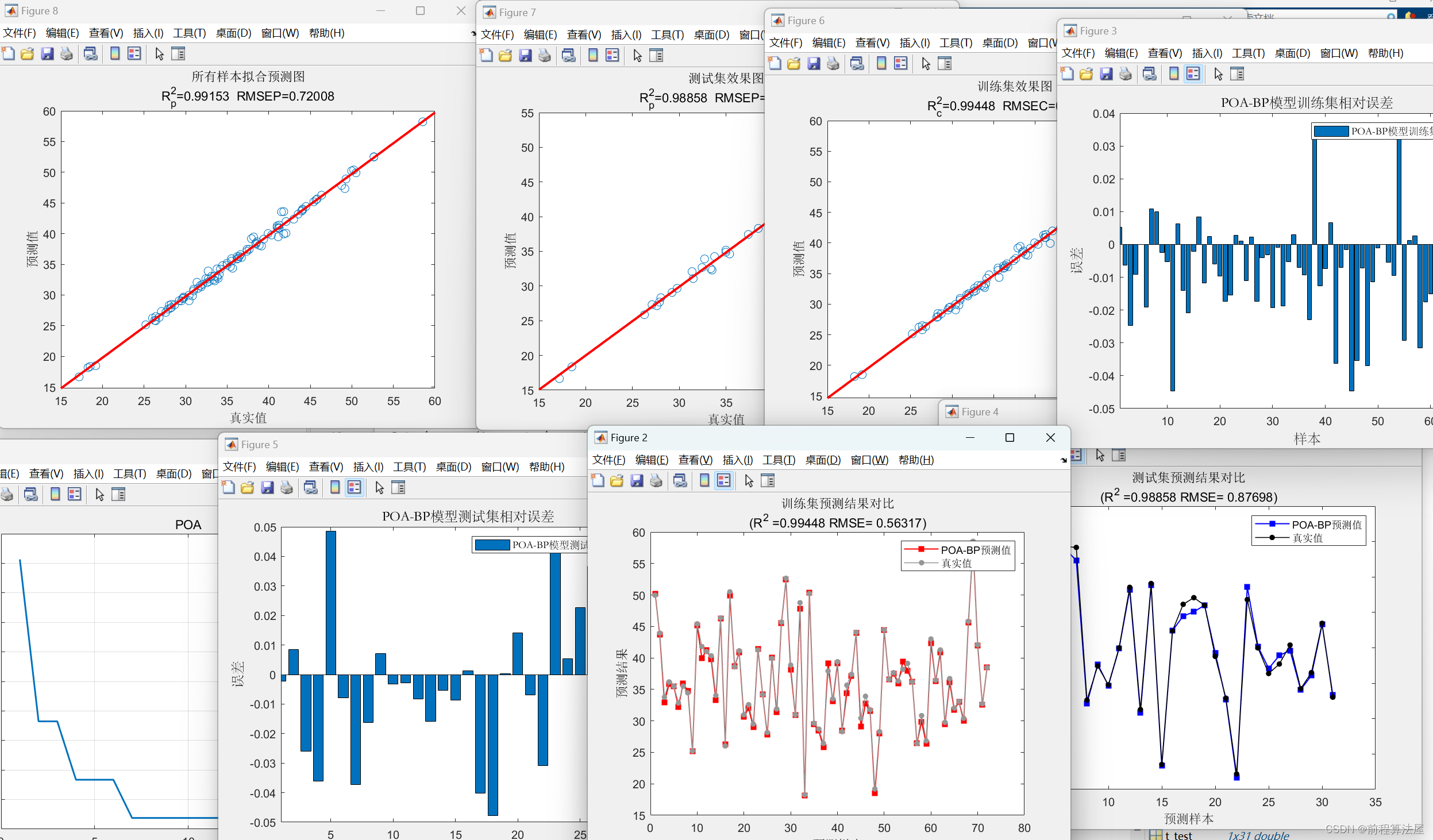Open Property Inspector icon in Figure 3
This screenshot has width=1433, height=840.
point(1237,74)
